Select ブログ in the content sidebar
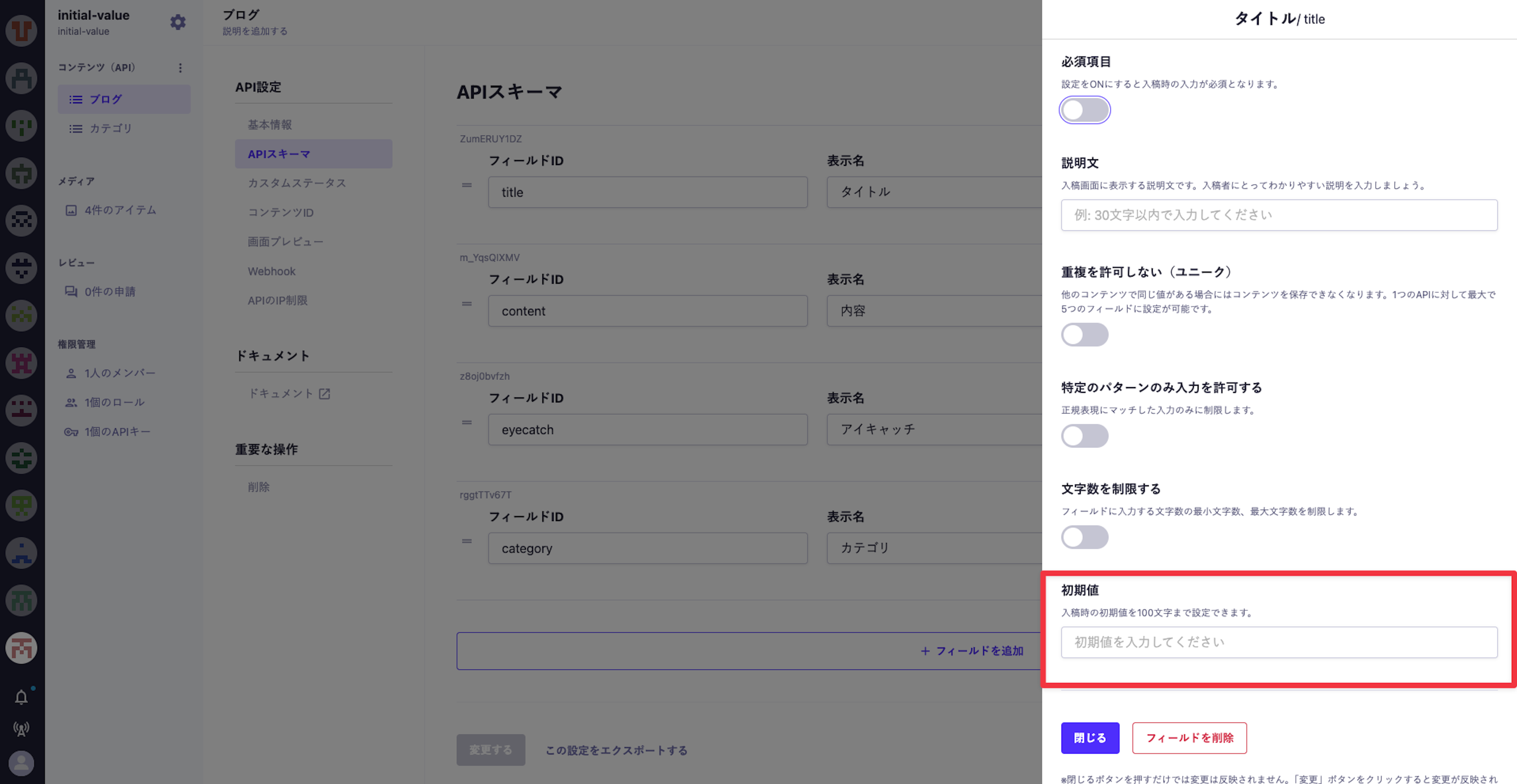Screen dimensions: 1517x784 point(124,100)
